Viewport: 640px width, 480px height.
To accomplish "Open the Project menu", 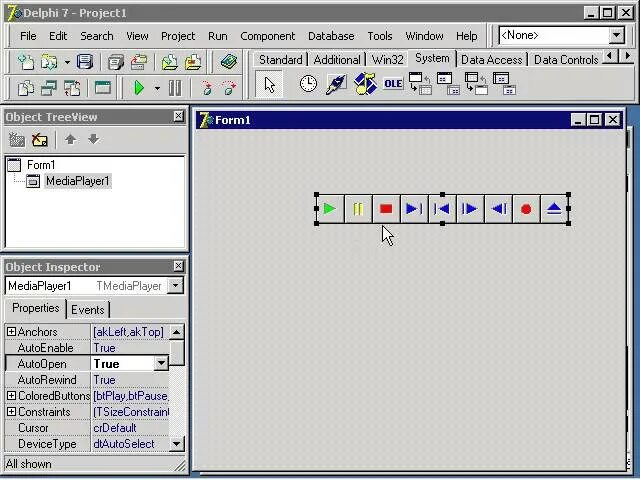I will (178, 36).
